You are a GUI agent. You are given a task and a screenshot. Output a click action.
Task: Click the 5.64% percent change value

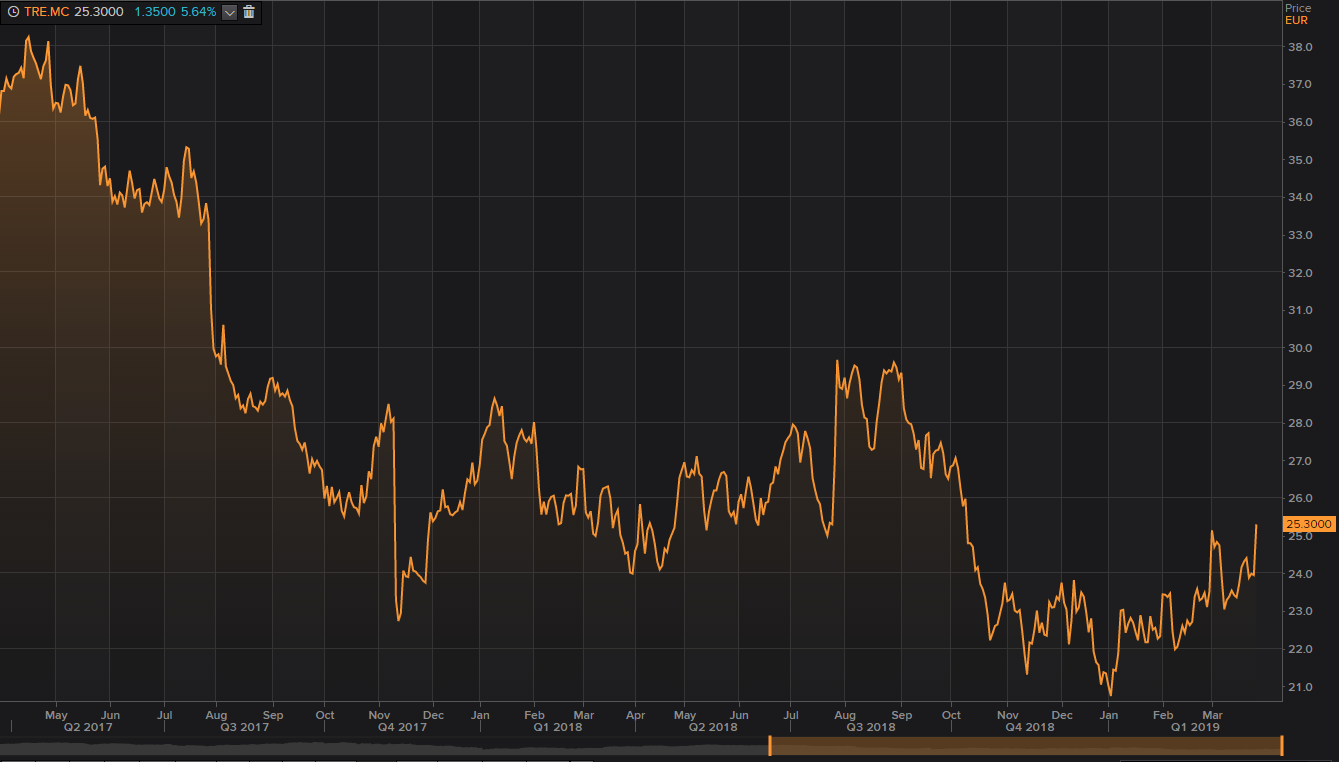point(198,12)
